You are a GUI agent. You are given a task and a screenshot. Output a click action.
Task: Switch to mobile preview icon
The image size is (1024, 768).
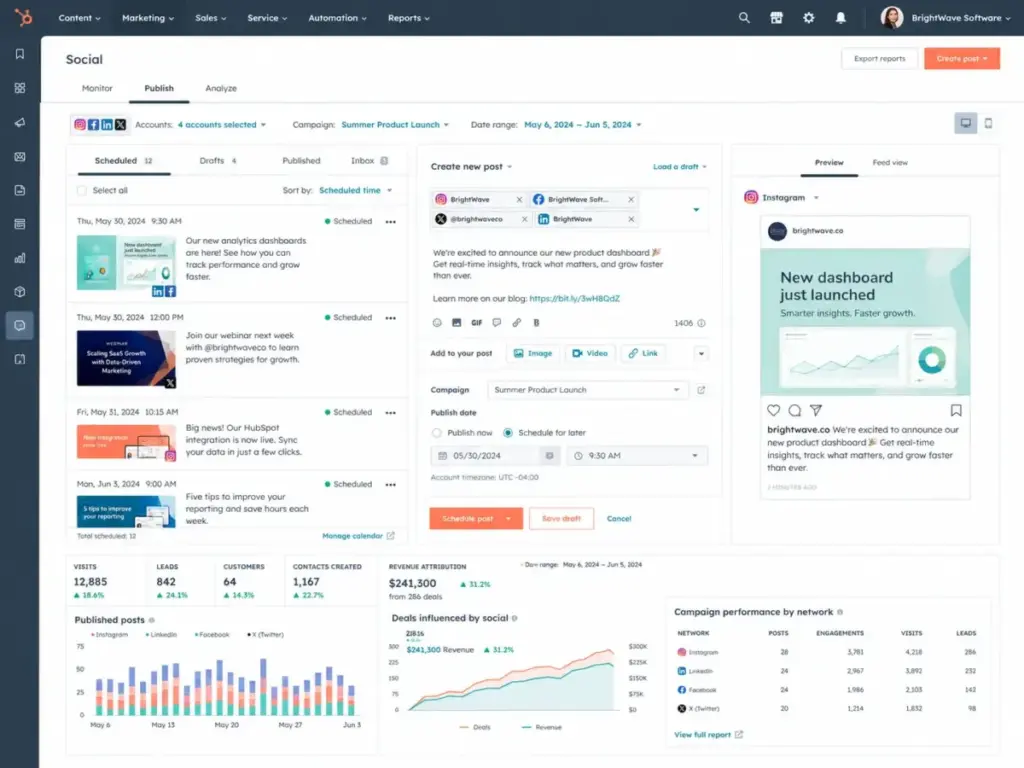click(988, 123)
